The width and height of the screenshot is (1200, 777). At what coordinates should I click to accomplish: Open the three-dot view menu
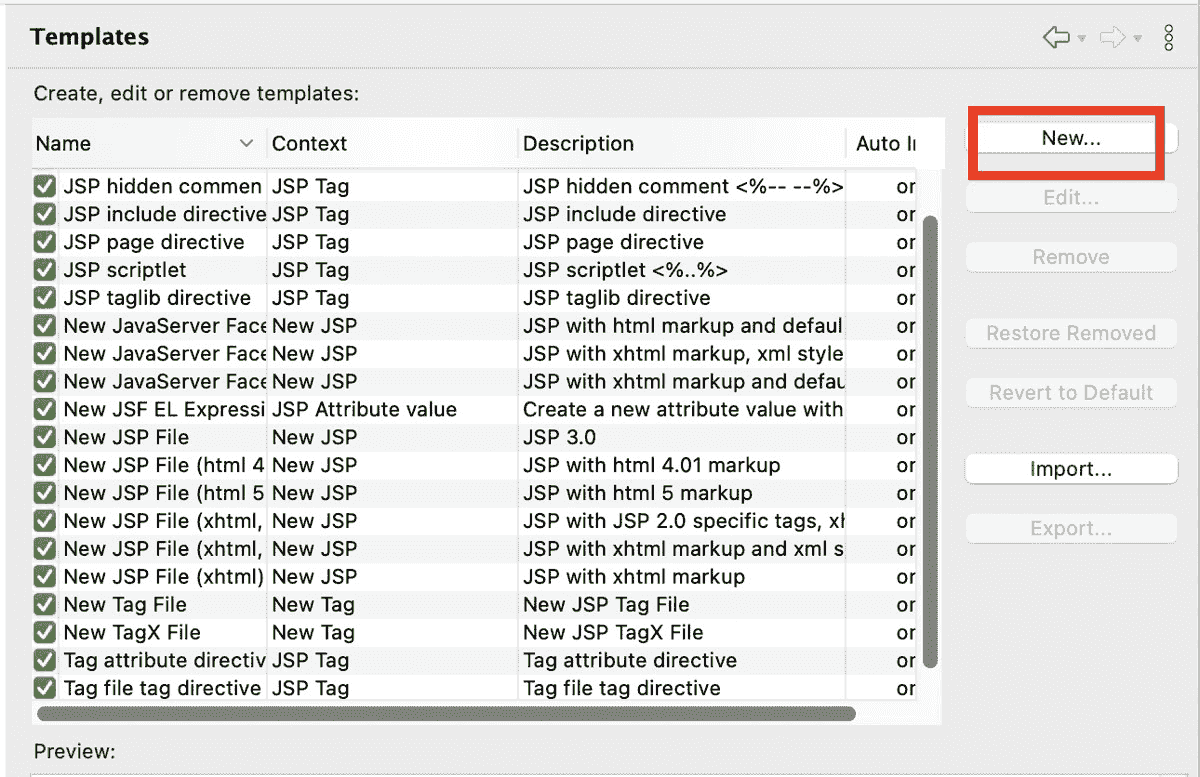[x=1169, y=38]
